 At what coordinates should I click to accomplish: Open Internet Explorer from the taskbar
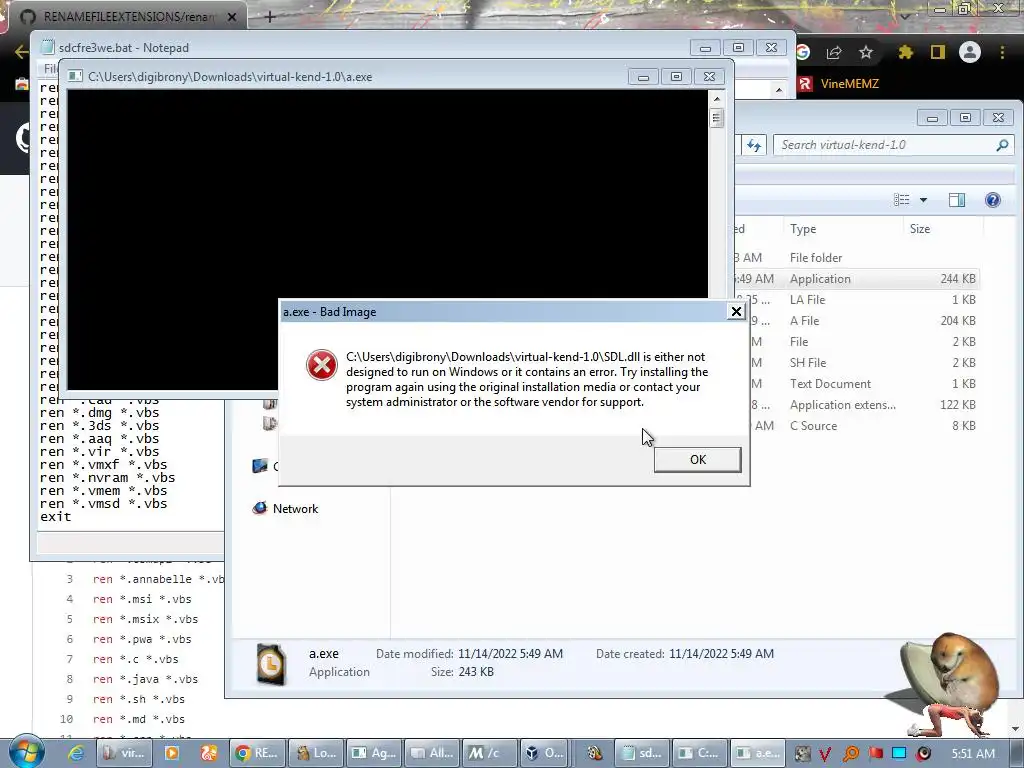click(x=76, y=754)
